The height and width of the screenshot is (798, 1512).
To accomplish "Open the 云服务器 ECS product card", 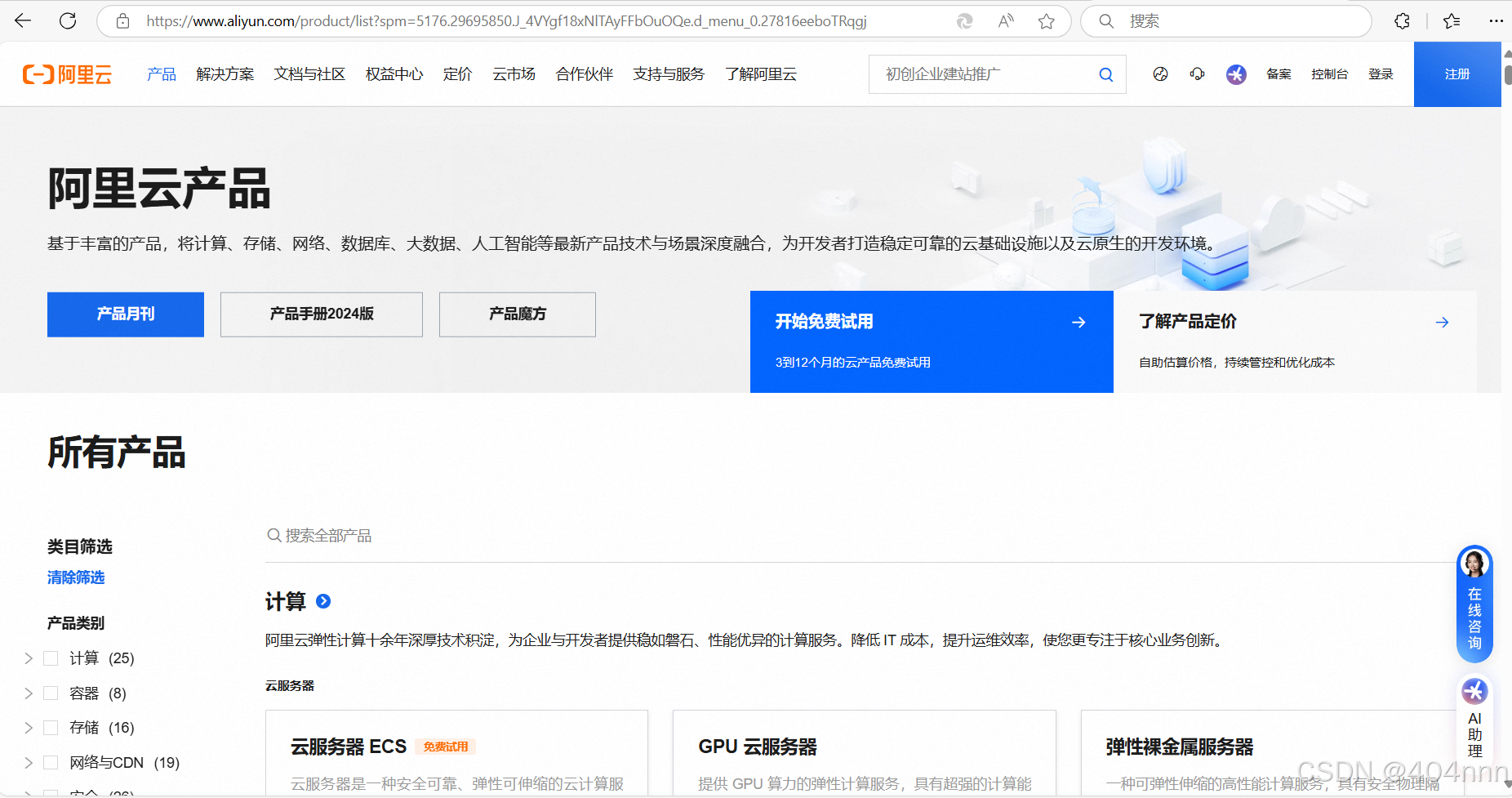I will [457, 753].
